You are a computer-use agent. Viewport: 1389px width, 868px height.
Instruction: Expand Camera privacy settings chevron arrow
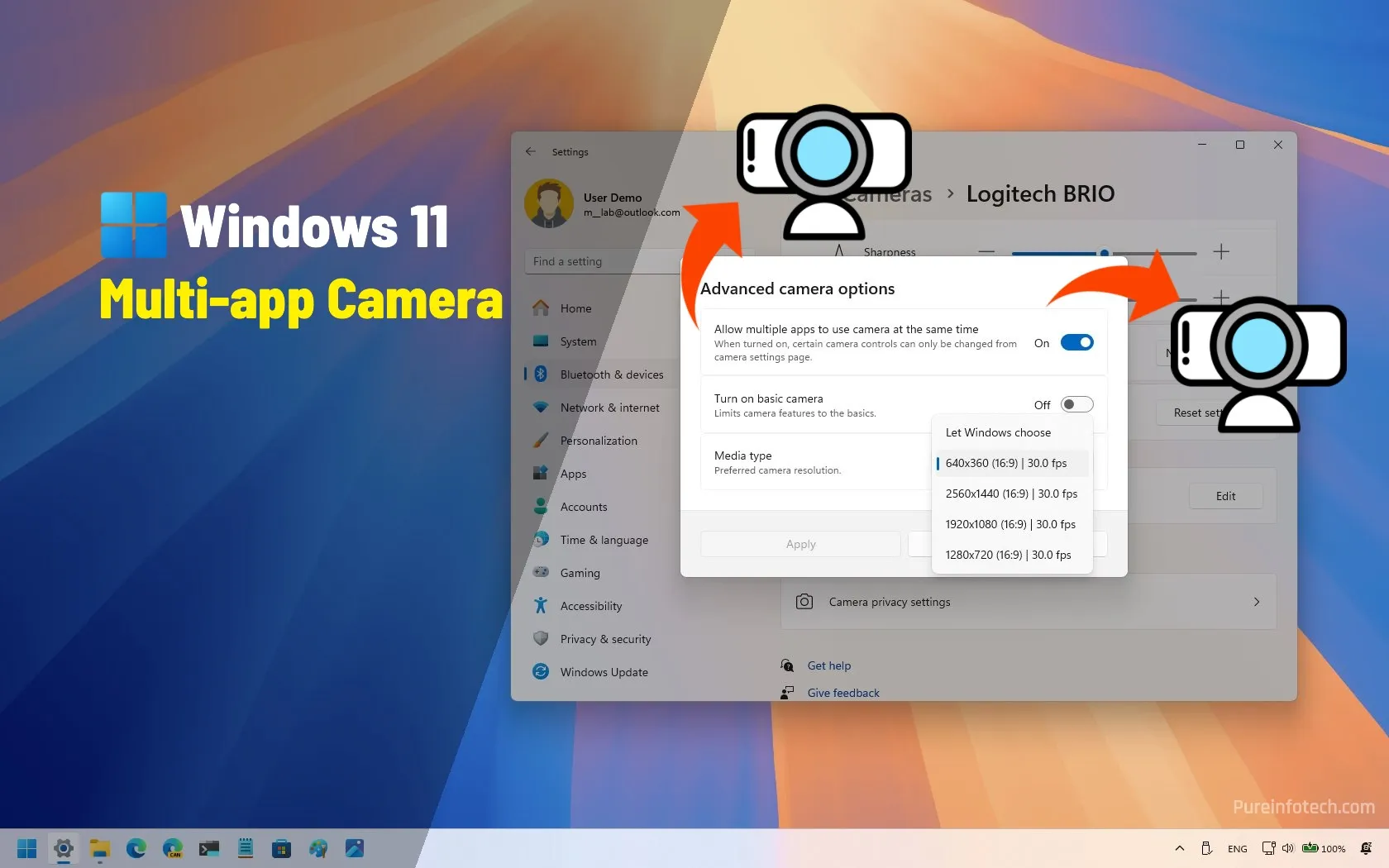pyautogui.click(x=1257, y=602)
